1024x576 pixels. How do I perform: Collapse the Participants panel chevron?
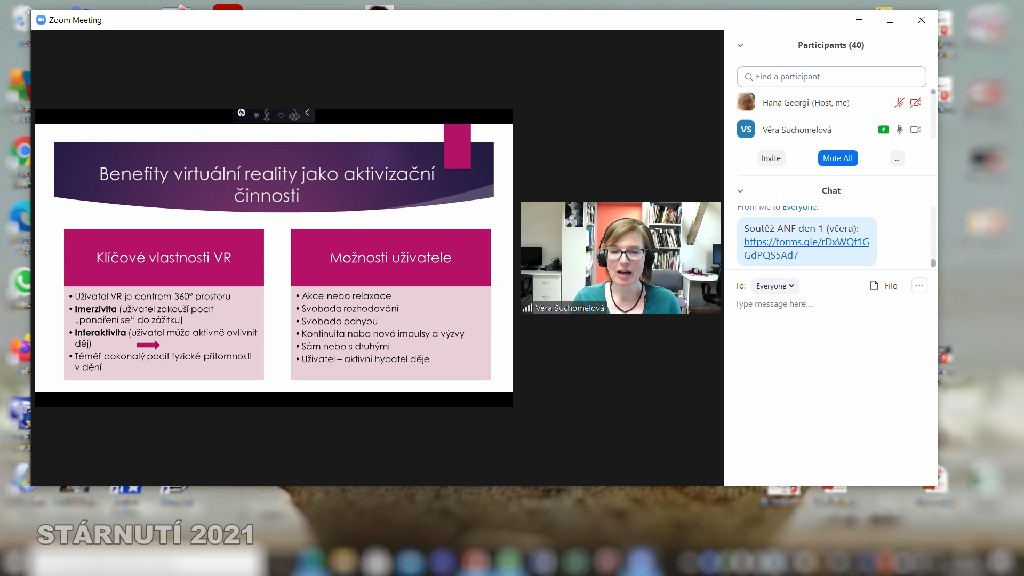coord(741,45)
